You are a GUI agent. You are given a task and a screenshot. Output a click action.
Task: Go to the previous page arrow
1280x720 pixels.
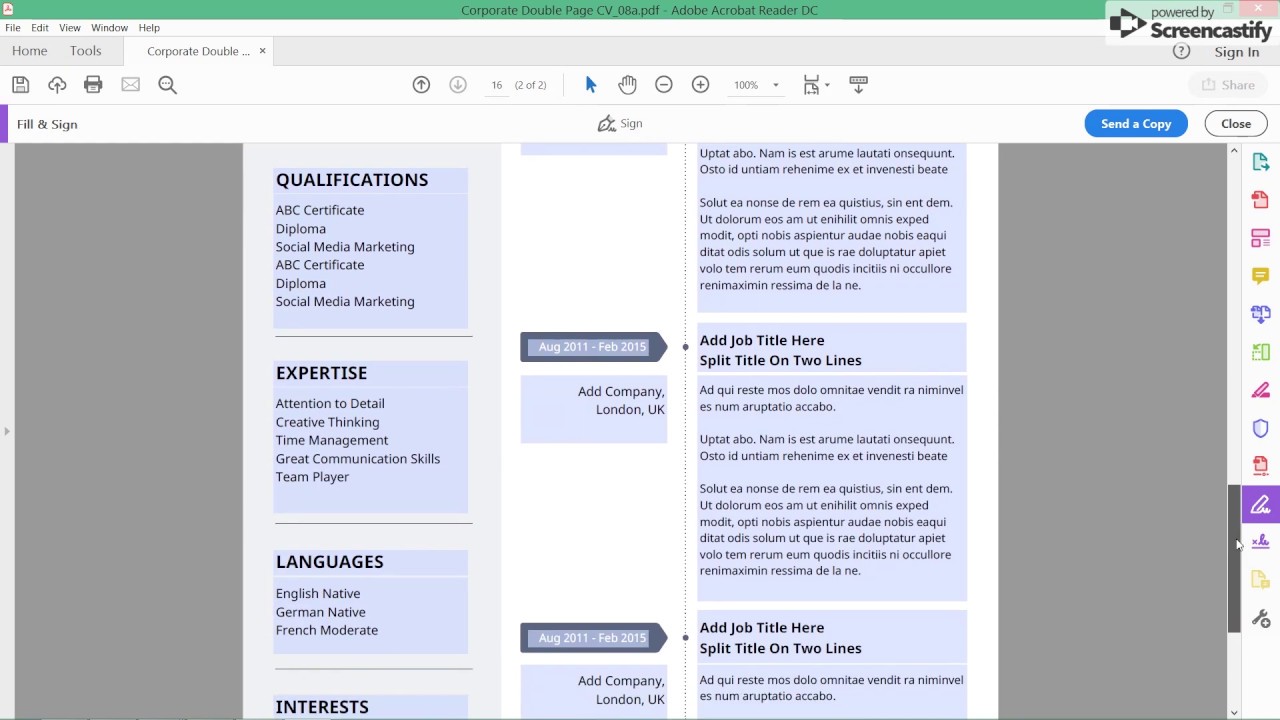[421, 85]
